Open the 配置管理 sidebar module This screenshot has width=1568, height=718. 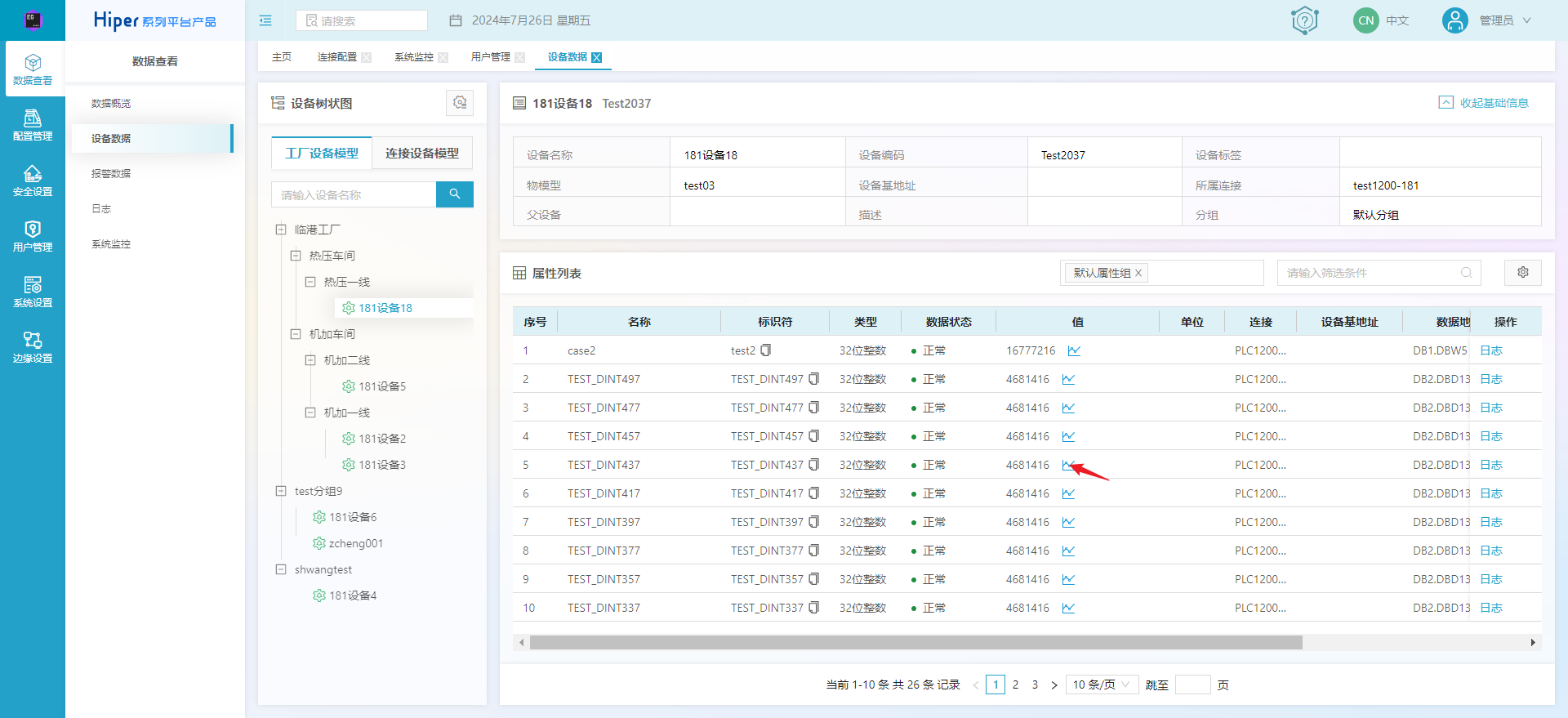click(33, 125)
